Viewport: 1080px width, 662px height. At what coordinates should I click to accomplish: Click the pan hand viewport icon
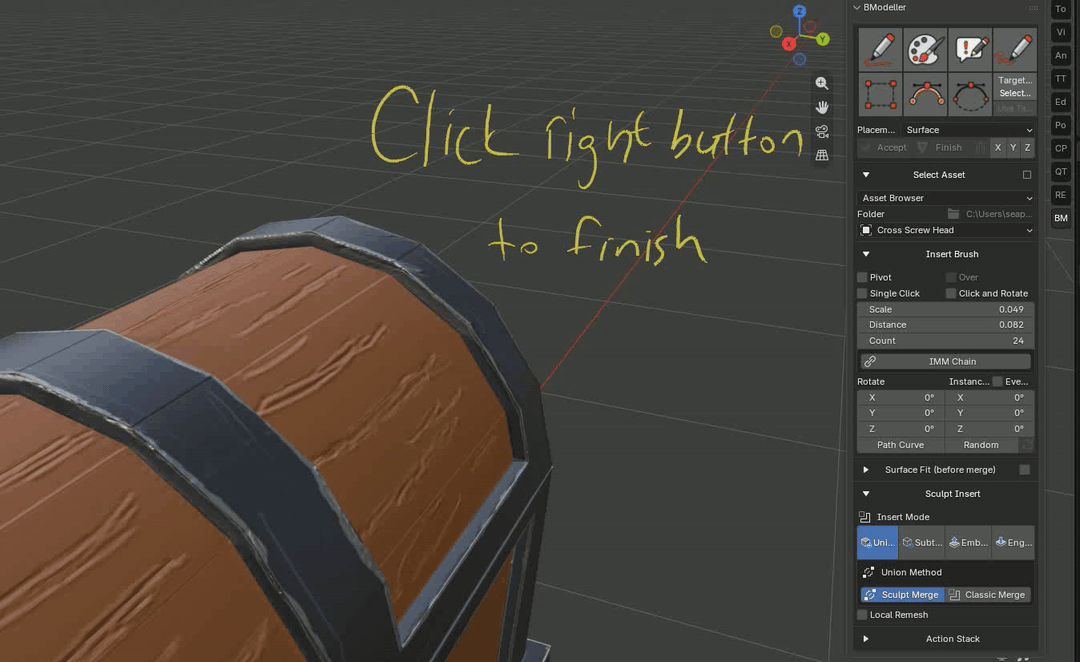(x=822, y=107)
